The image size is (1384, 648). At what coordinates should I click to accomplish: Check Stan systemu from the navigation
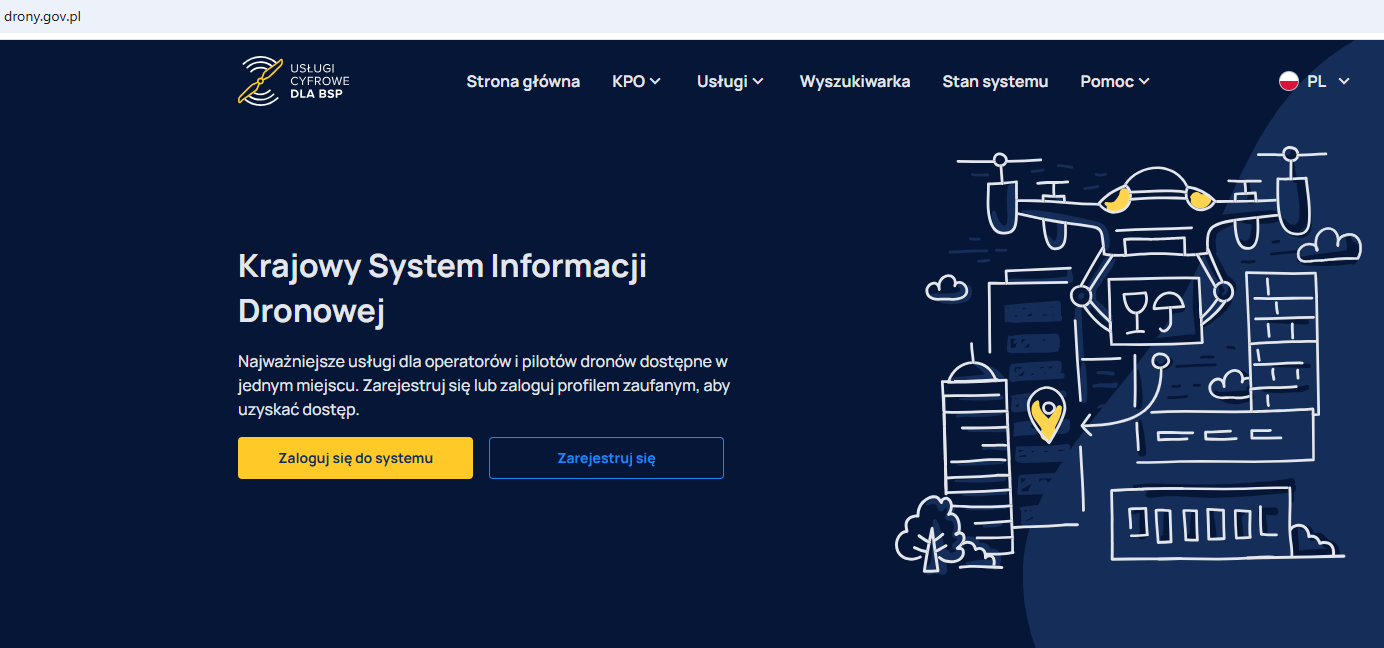coord(995,81)
